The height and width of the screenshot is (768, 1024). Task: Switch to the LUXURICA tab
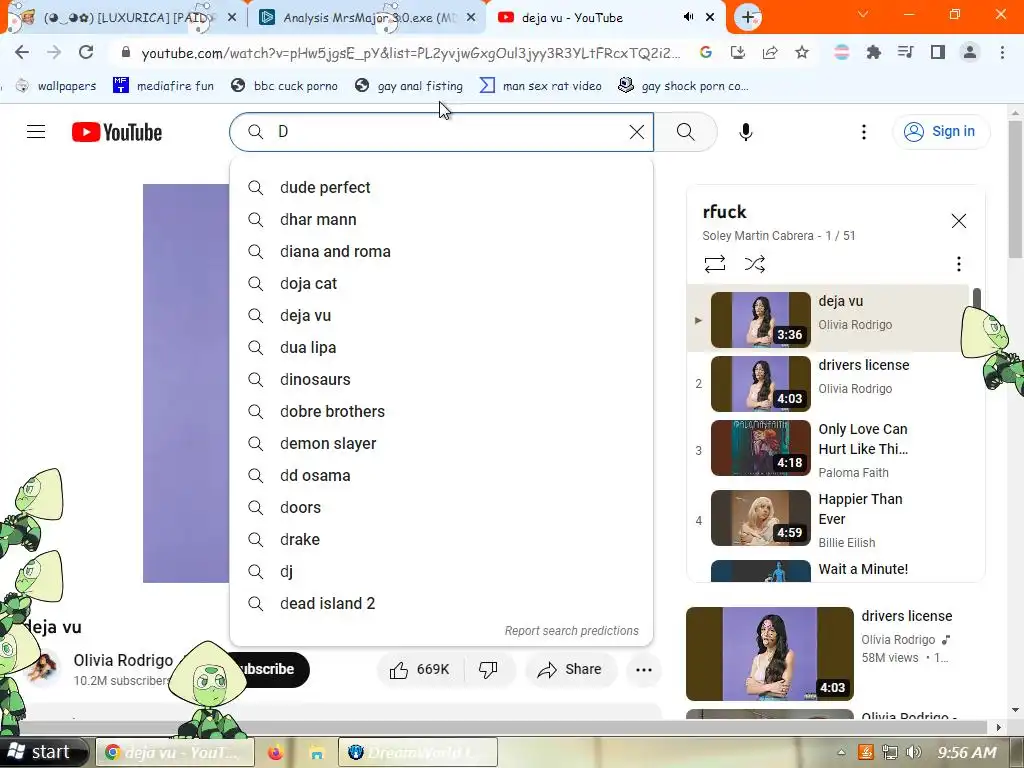(124, 18)
